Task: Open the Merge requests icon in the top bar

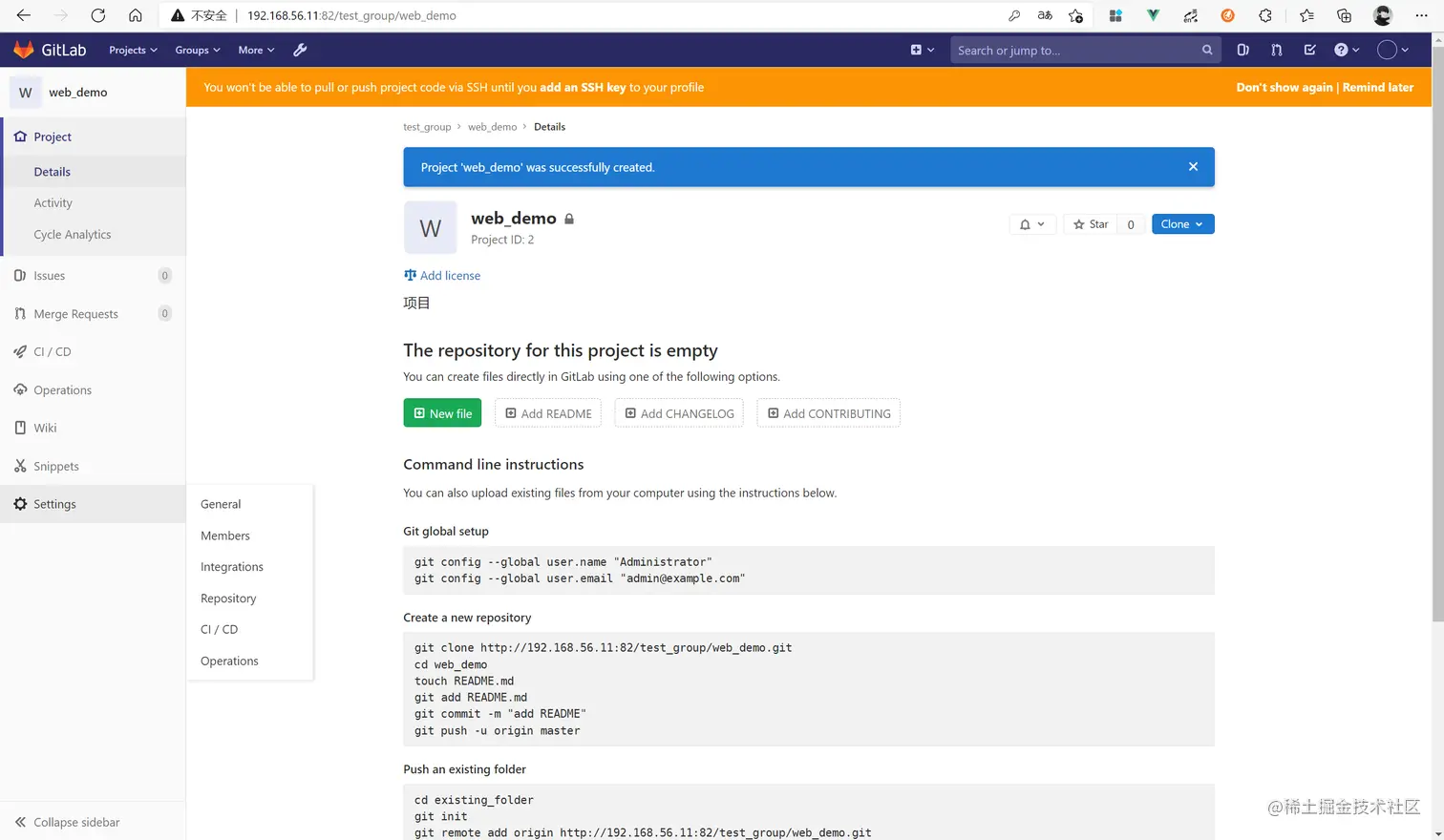Action: (1277, 50)
